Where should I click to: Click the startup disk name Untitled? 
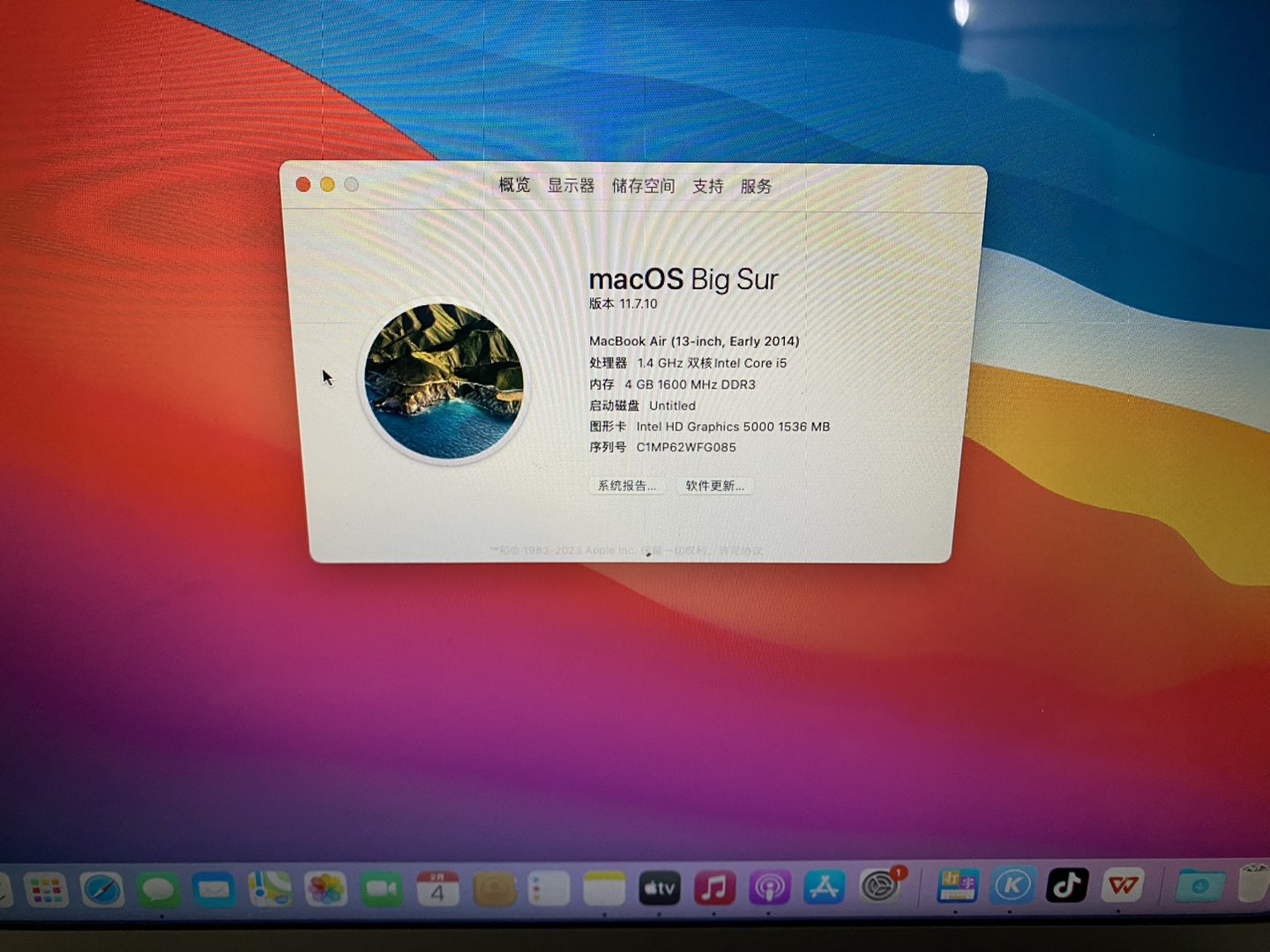click(672, 405)
